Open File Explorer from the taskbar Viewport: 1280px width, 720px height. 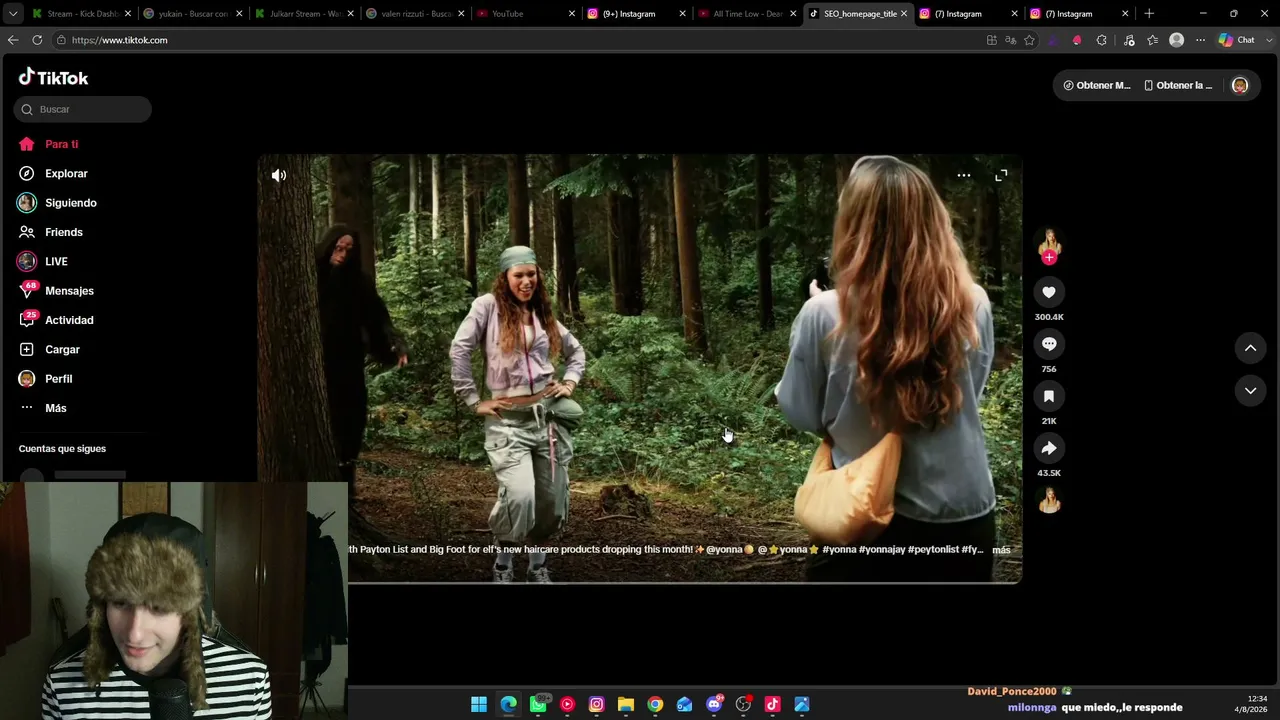click(x=626, y=705)
